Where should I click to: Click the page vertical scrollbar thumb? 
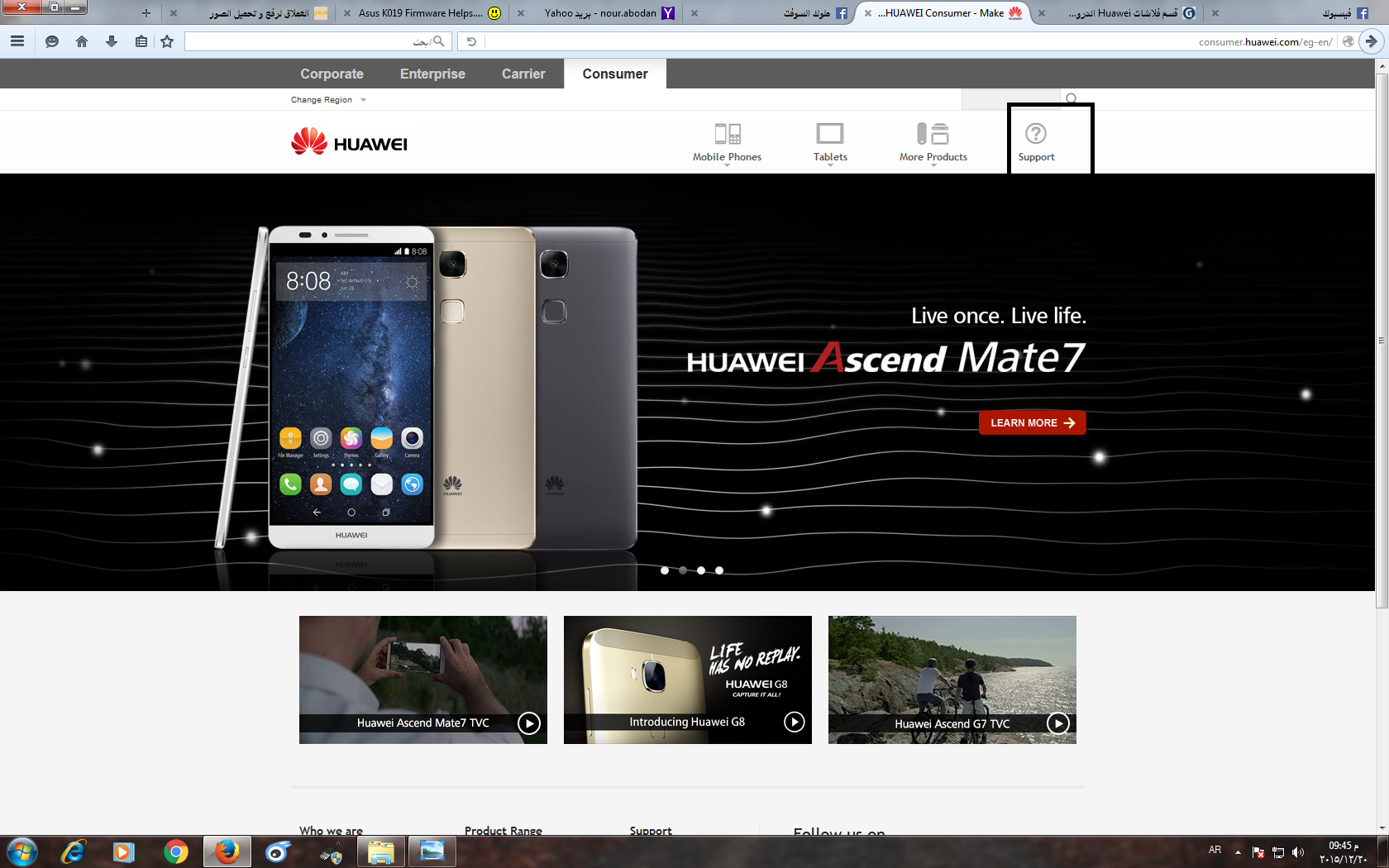point(1382,341)
